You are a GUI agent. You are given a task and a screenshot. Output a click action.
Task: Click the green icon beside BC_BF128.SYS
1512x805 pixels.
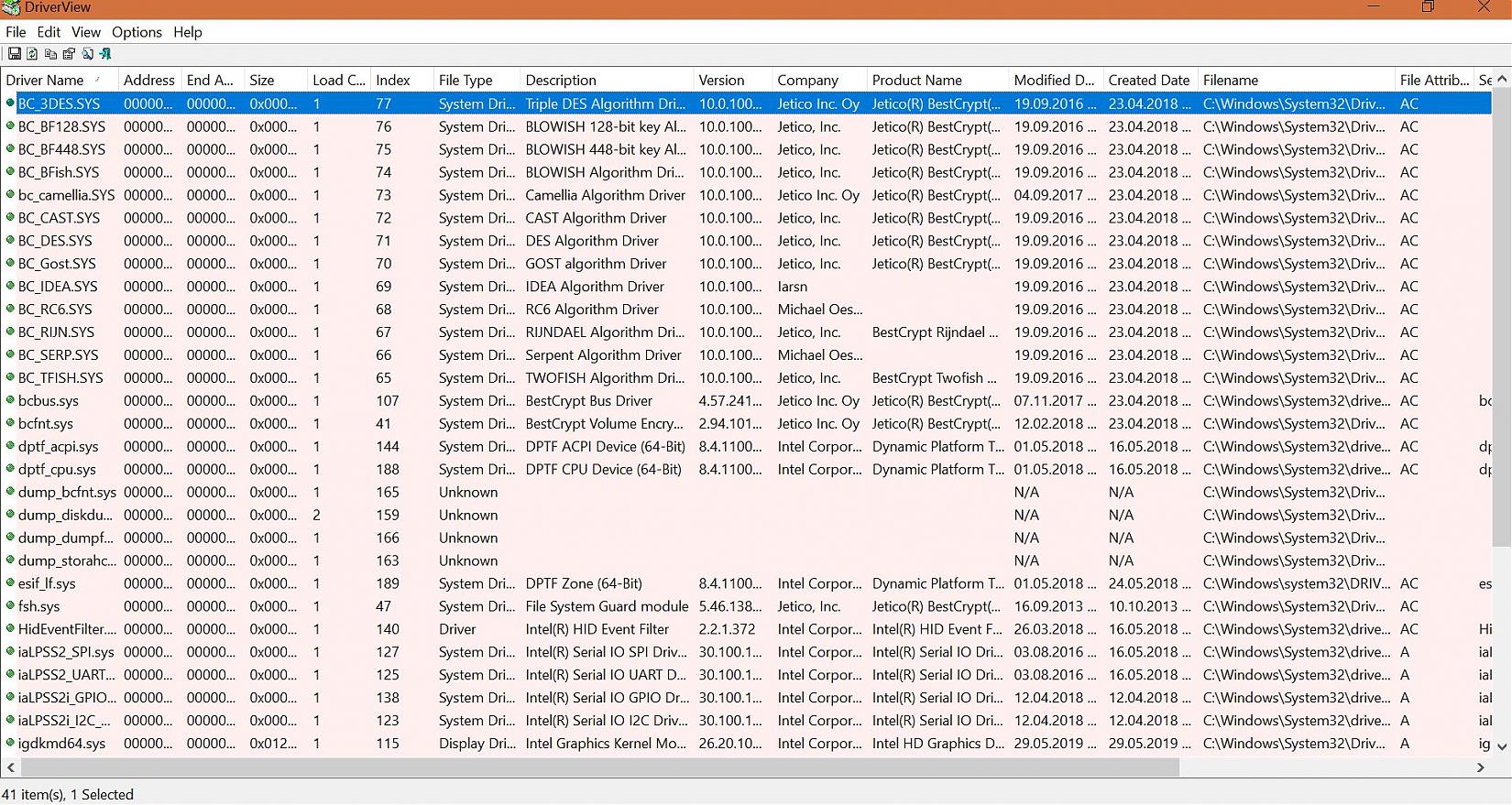[11, 126]
